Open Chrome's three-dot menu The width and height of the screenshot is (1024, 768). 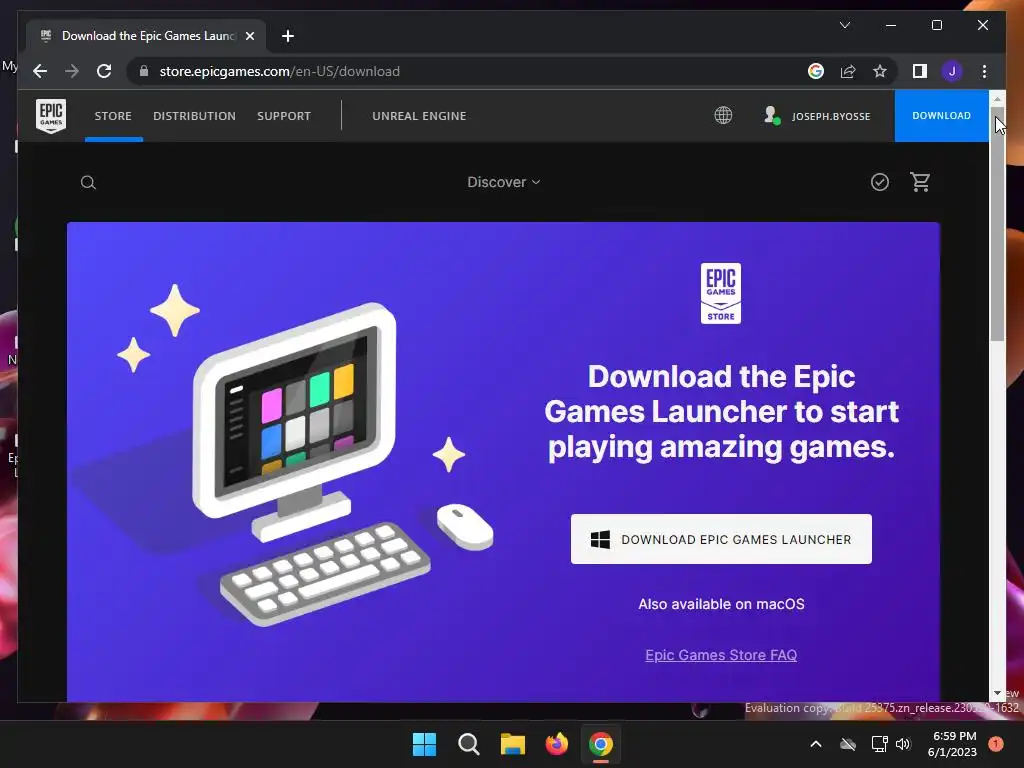pyautogui.click(x=984, y=71)
